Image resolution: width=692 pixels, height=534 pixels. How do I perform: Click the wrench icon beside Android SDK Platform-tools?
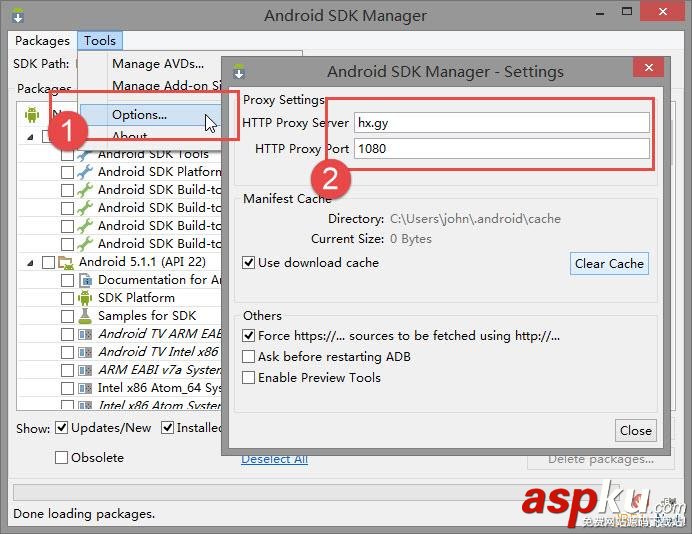[85, 172]
